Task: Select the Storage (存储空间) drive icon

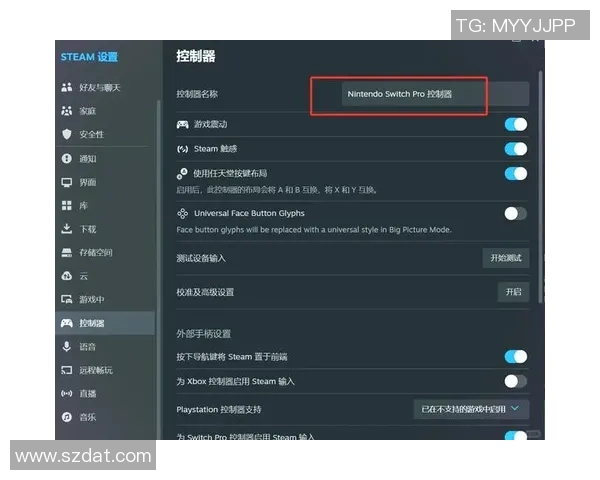Action: coord(67,253)
